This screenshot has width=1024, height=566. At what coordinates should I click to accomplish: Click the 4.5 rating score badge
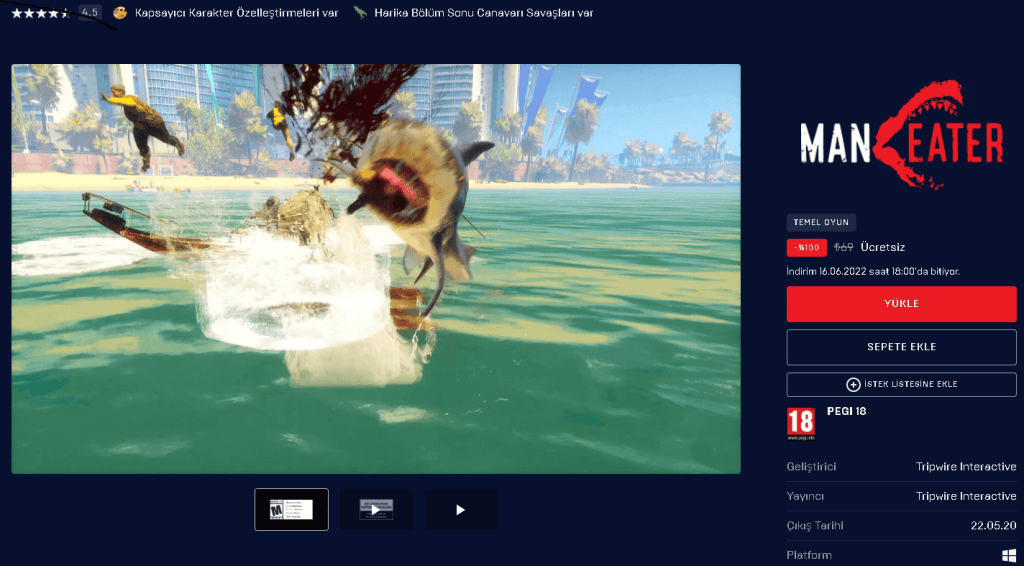coord(90,13)
